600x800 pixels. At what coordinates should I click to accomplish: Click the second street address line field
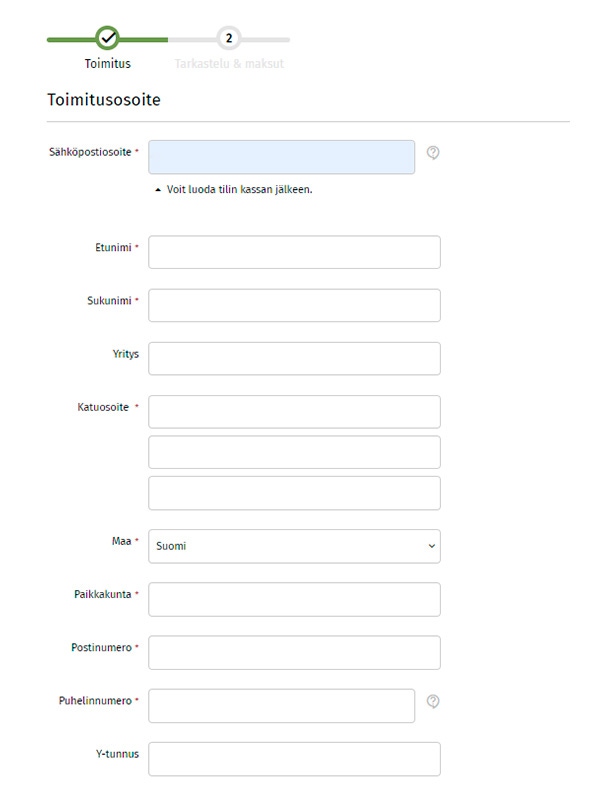coord(294,452)
